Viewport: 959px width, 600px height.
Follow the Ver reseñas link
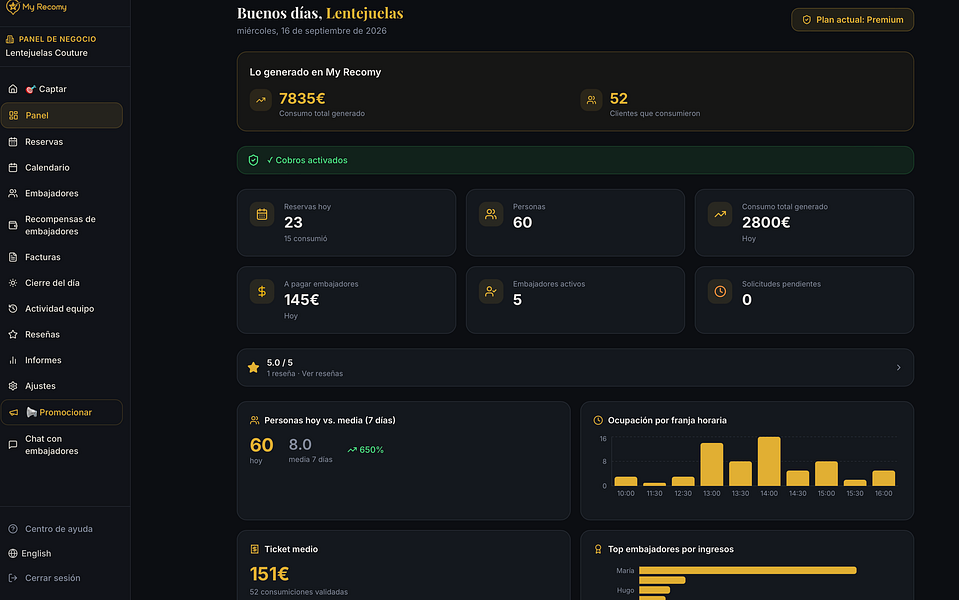322,374
